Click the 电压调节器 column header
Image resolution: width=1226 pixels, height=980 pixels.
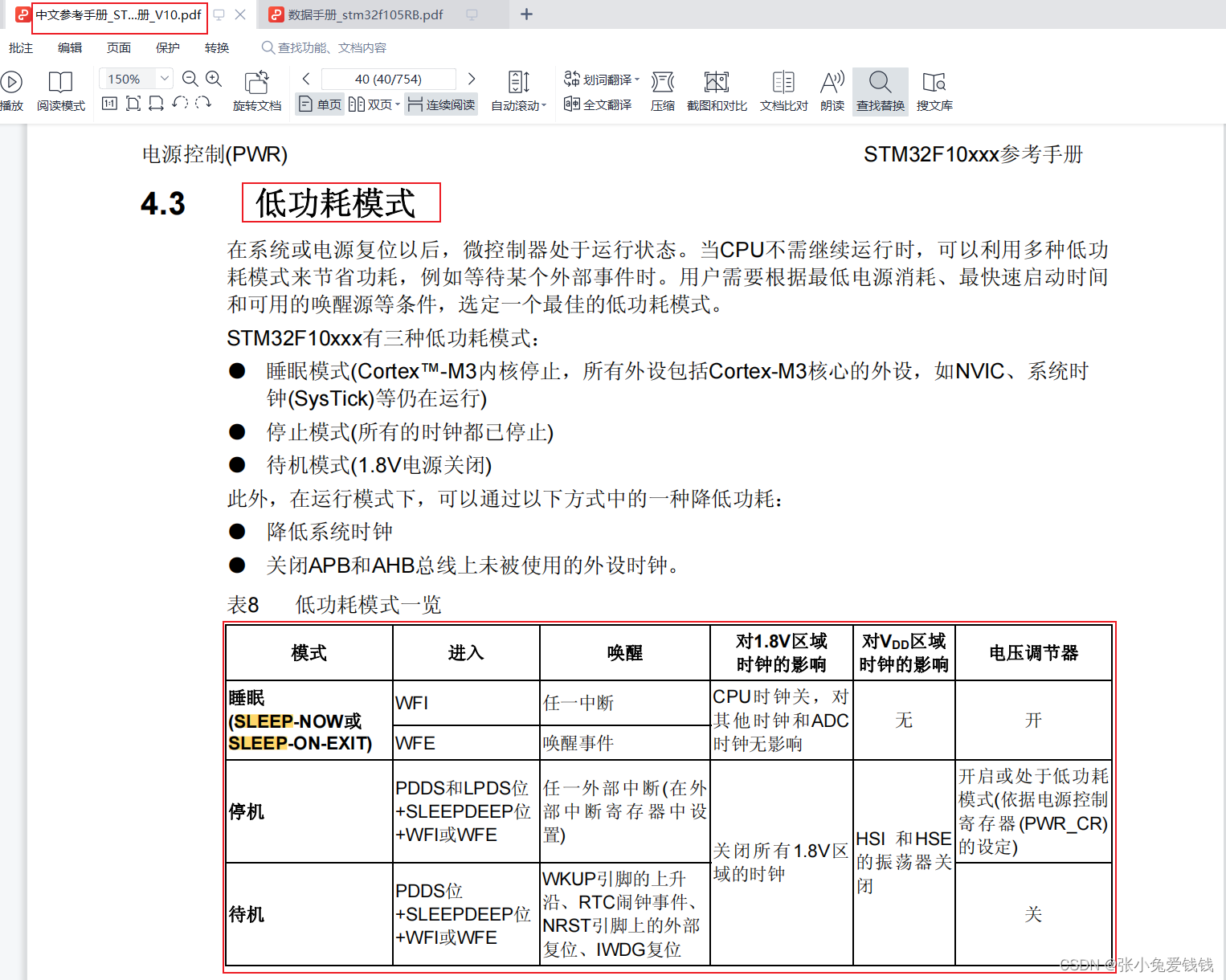pos(1033,653)
